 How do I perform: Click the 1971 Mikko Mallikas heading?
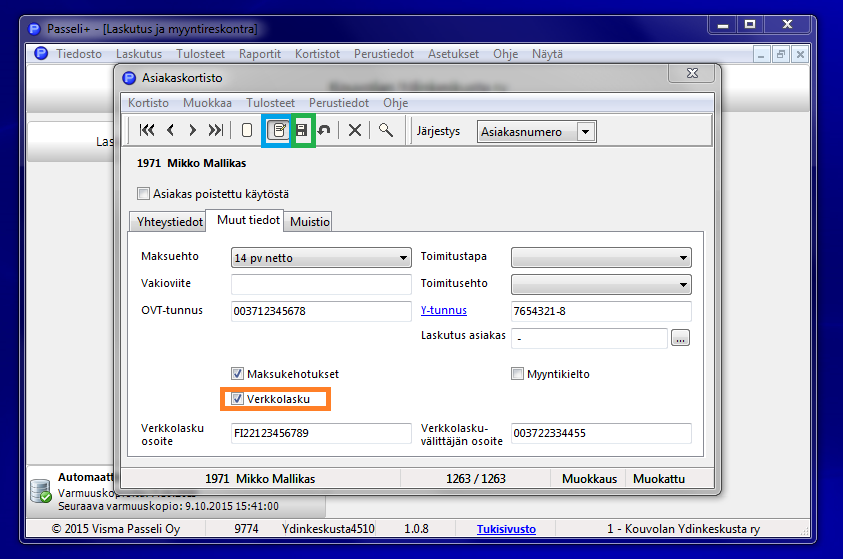coord(191,163)
